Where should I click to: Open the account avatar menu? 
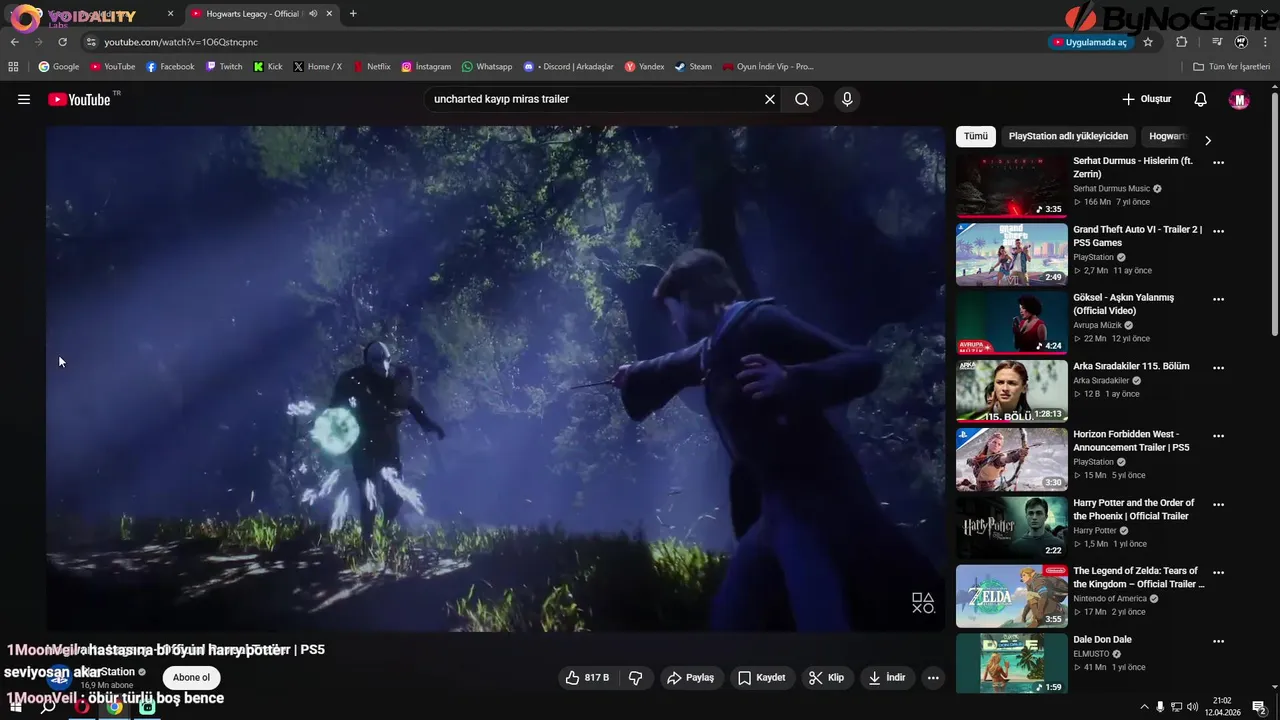pyautogui.click(x=1239, y=99)
